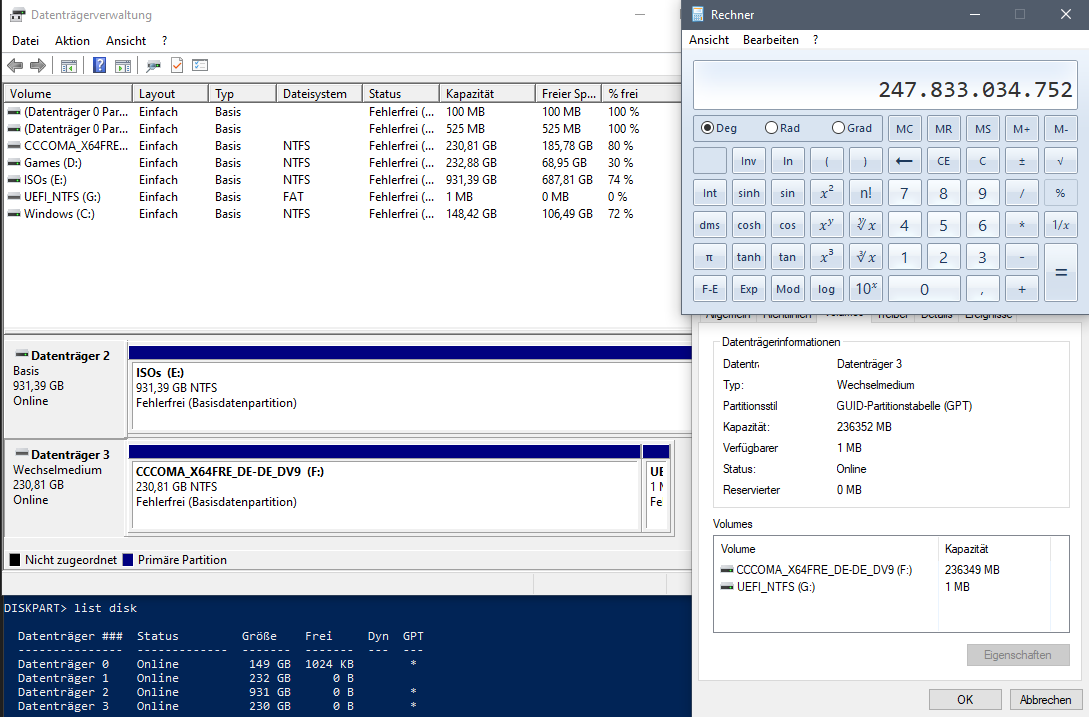Click the x cubed key in Rechner
This screenshot has width=1089, height=717.
[826, 257]
